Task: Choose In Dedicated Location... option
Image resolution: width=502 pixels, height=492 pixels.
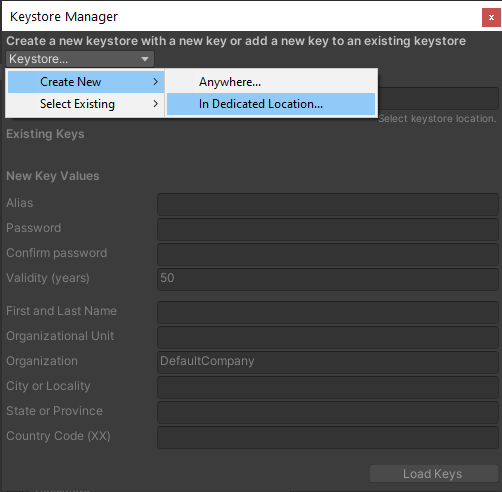Action: coord(271,104)
